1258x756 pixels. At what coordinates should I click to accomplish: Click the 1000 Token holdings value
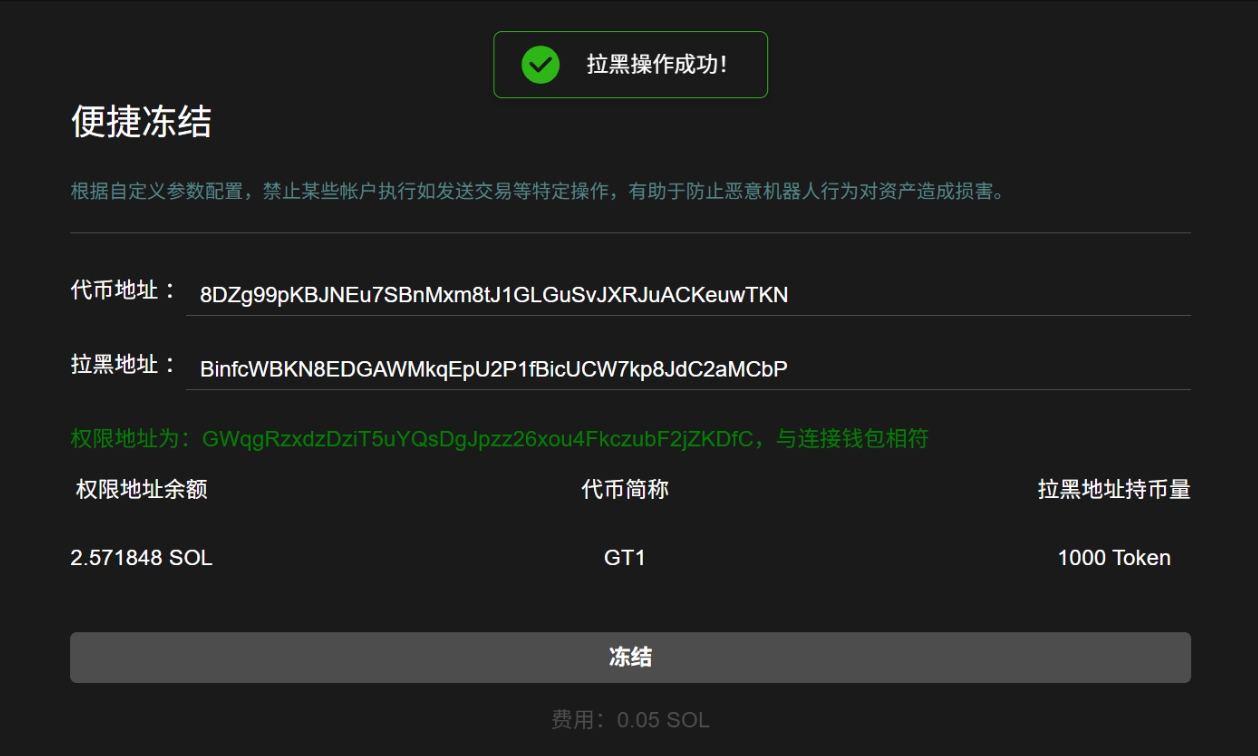(1114, 558)
